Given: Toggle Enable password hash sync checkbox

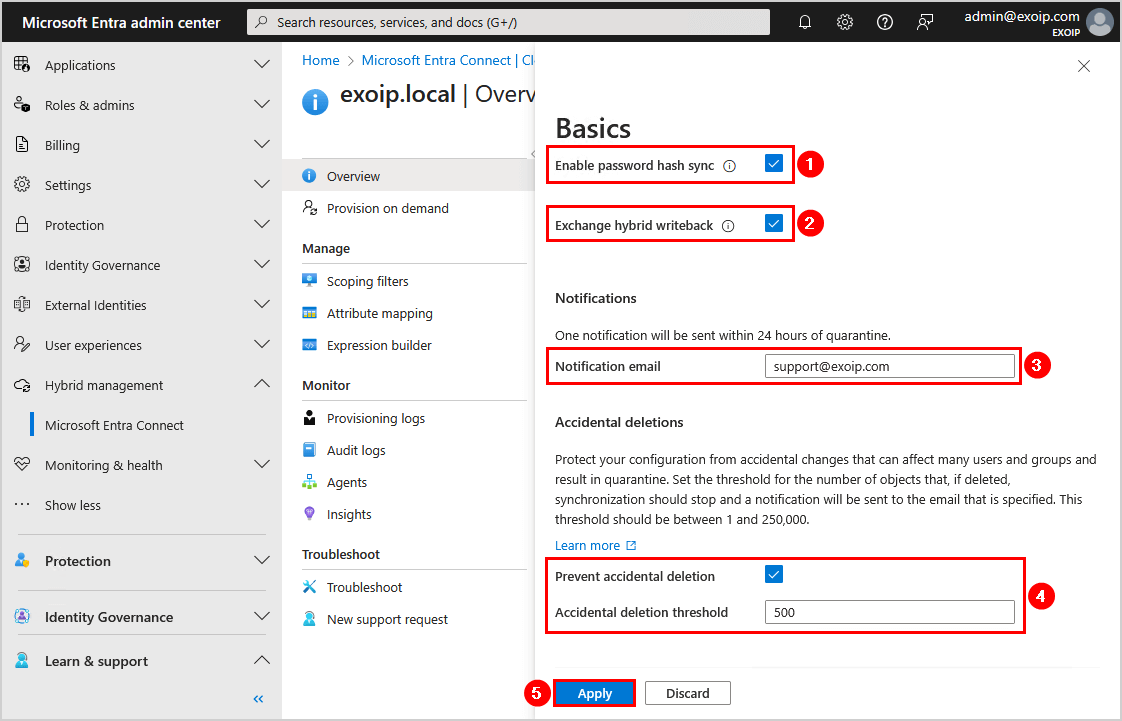Looking at the screenshot, I should click(x=774, y=164).
